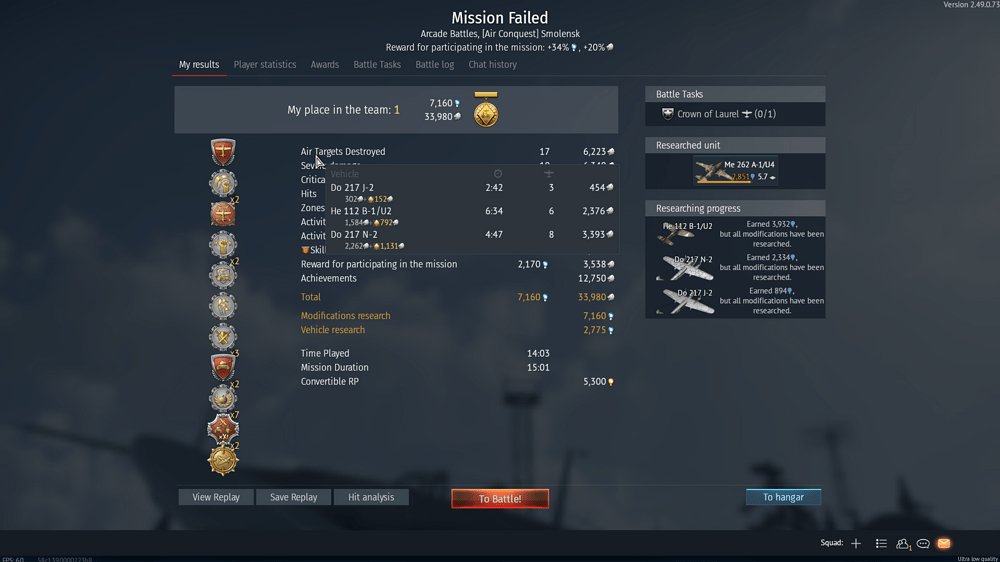Click the bottom gold x2 award medal
This screenshot has height=562, width=1000.
[223, 459]
